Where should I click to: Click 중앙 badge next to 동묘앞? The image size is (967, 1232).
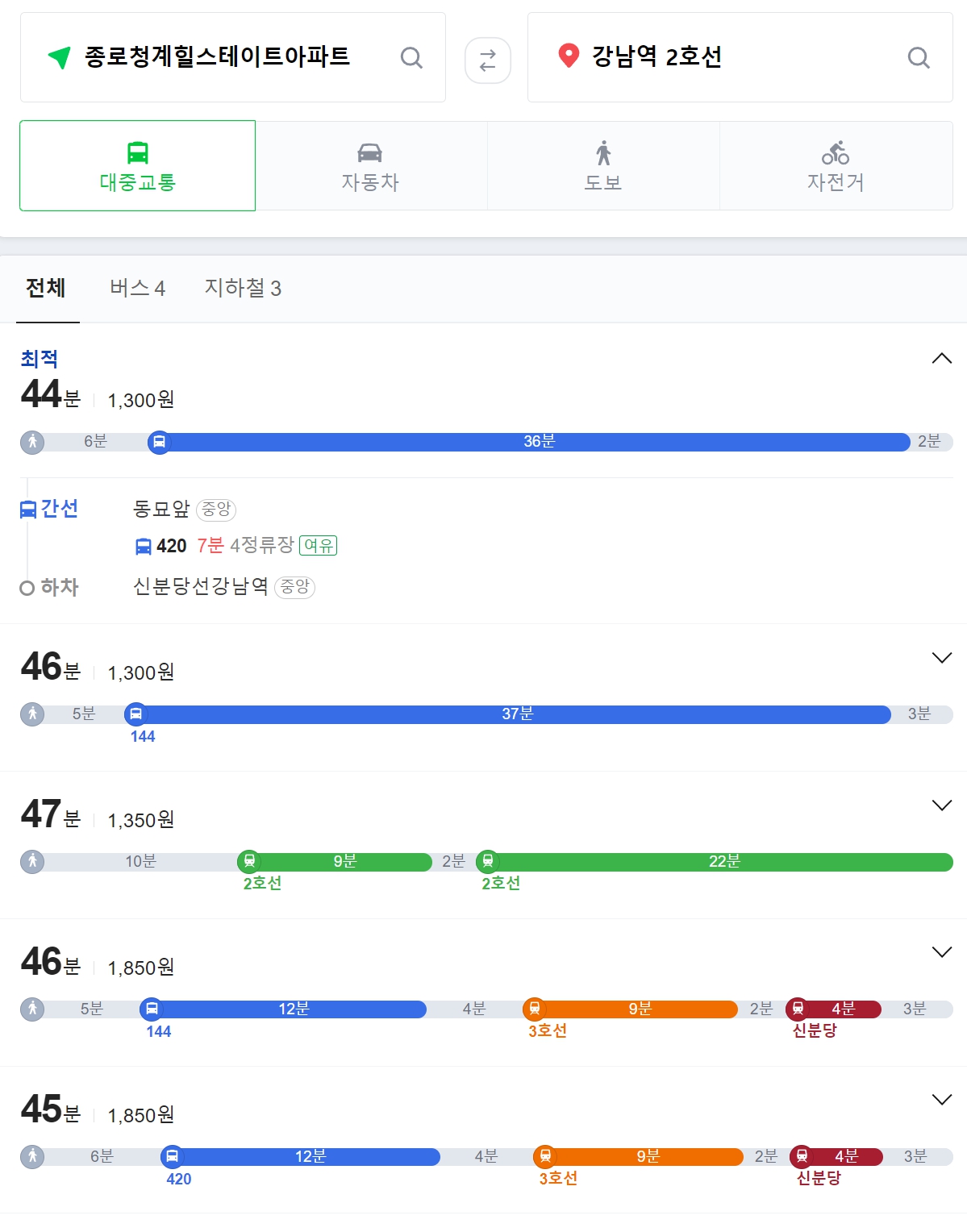[x=216, y=510]
